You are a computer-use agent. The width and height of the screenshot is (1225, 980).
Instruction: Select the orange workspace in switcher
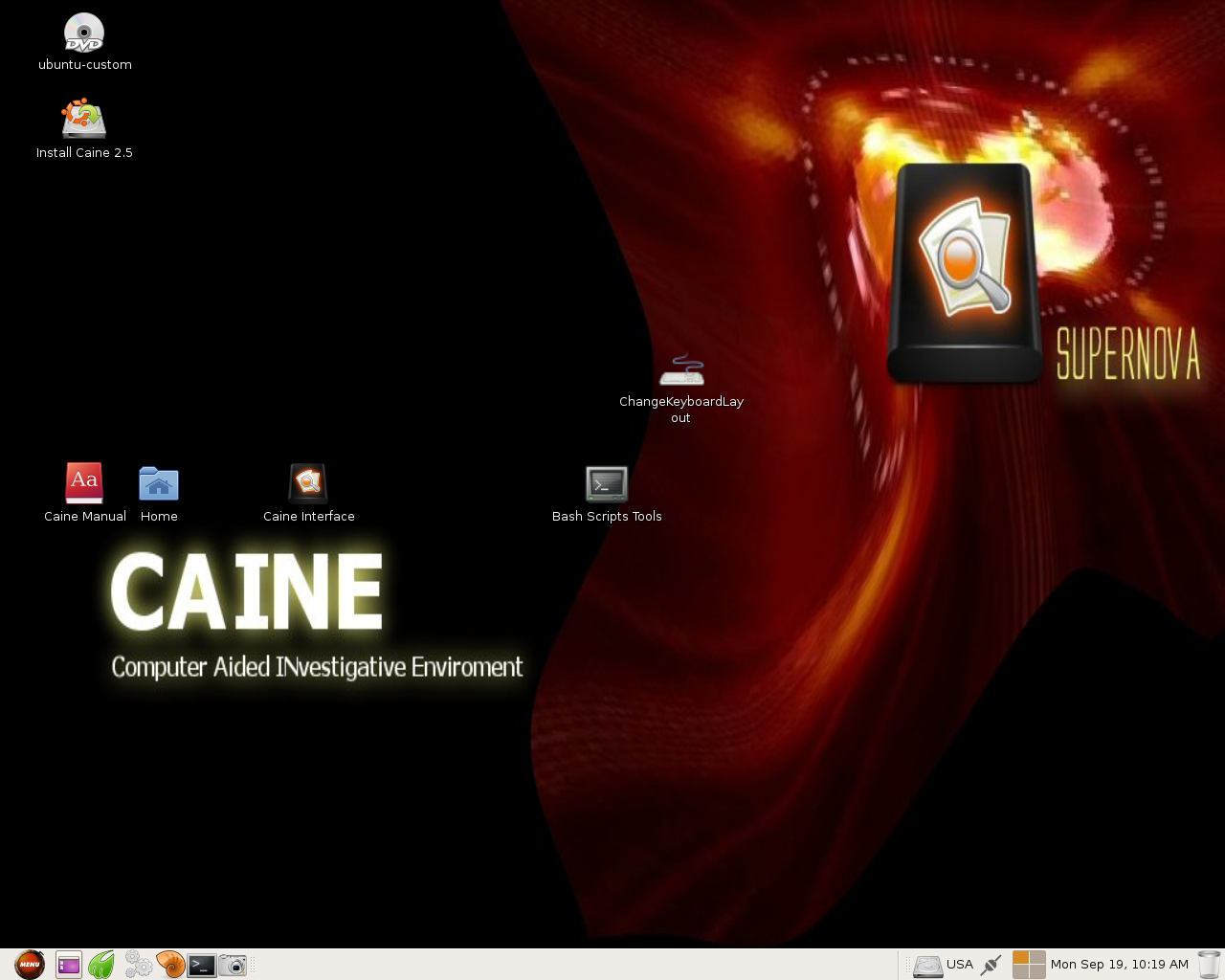click(x=1021, y=958)
